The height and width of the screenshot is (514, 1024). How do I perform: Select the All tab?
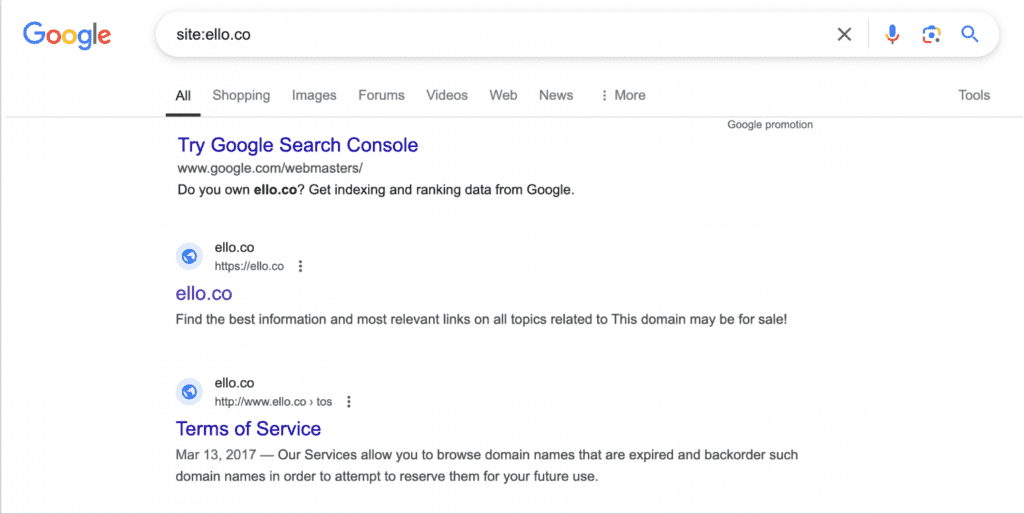[183, 95]
